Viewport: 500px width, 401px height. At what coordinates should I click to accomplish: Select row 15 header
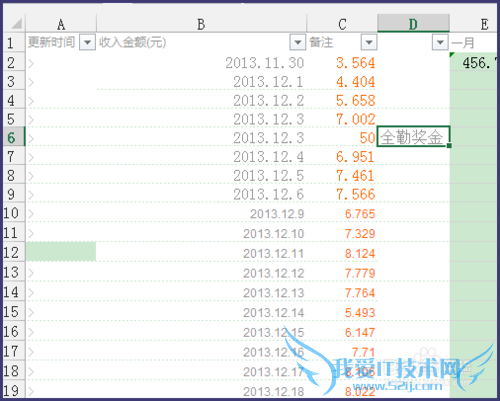click(14, 312)
